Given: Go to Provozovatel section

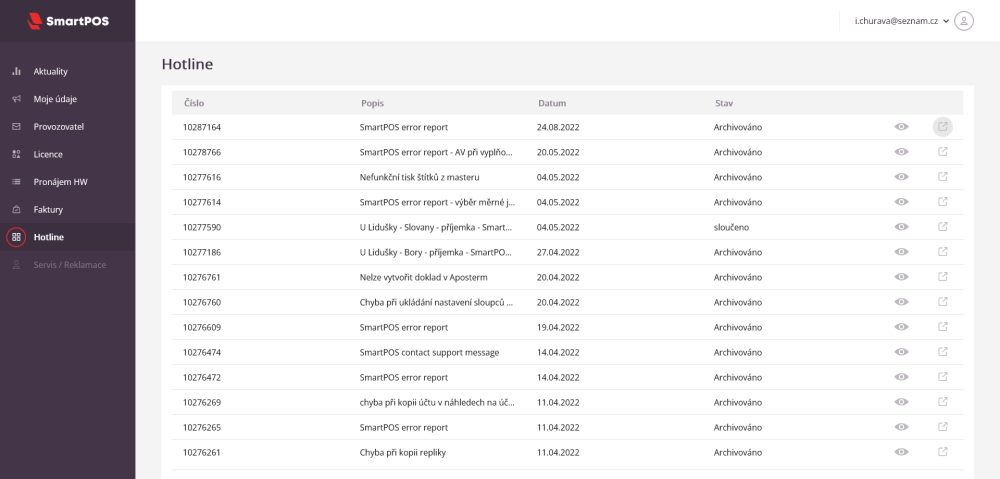Looking at the screenshot, I should 59,127.
